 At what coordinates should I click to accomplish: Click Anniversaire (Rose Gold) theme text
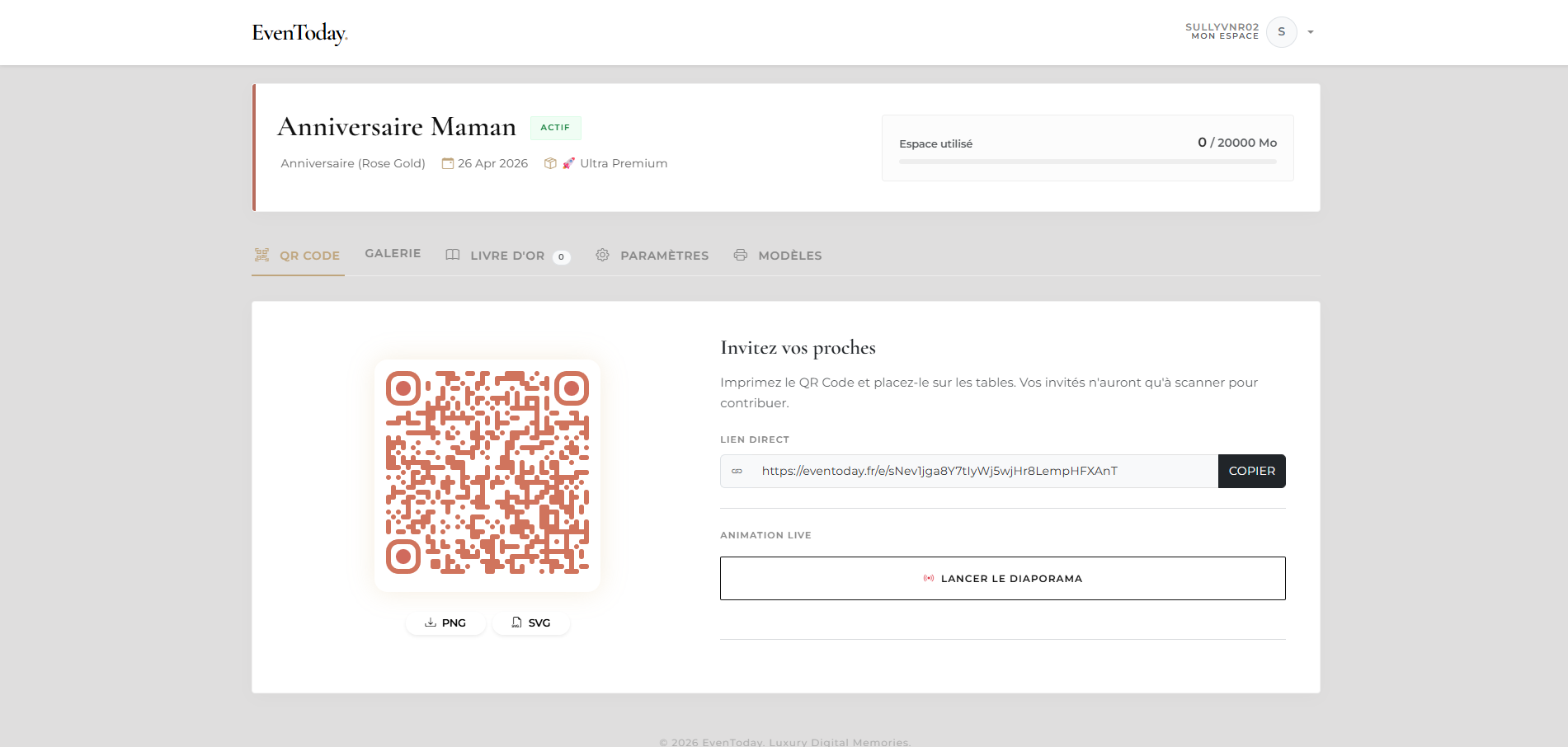point(353,163)
